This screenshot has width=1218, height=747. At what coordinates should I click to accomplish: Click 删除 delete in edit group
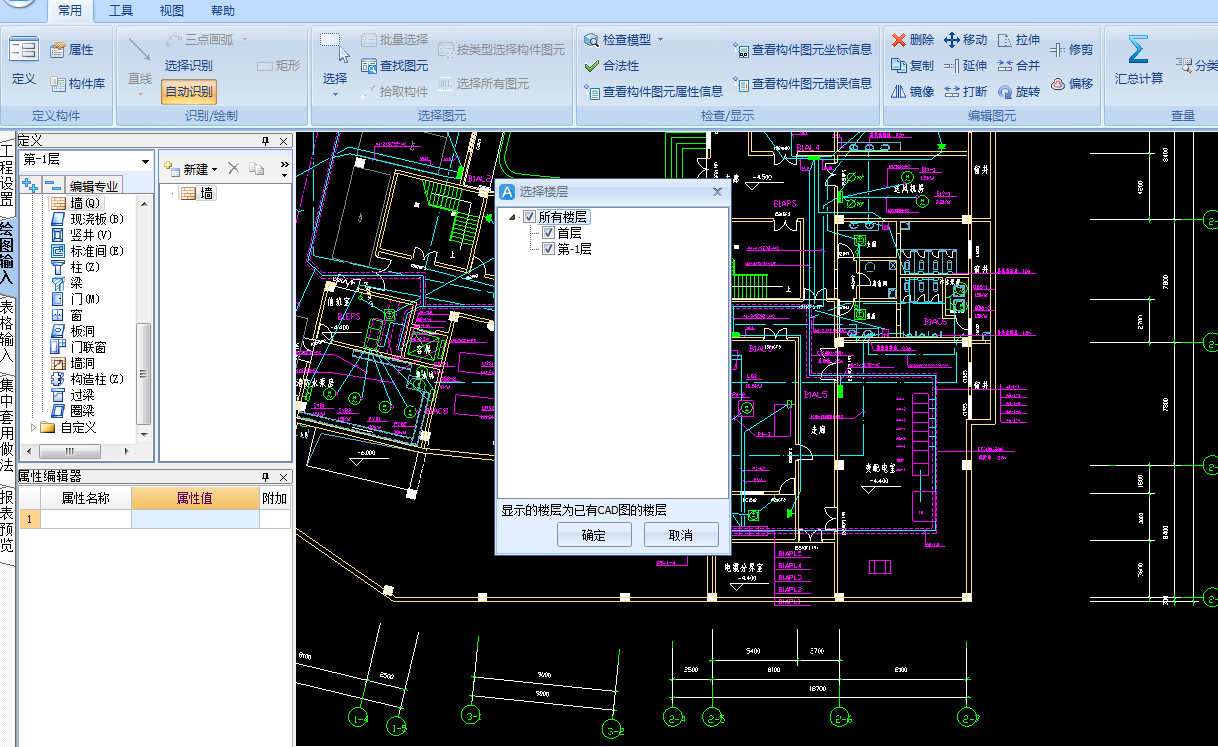coord(913,40)
